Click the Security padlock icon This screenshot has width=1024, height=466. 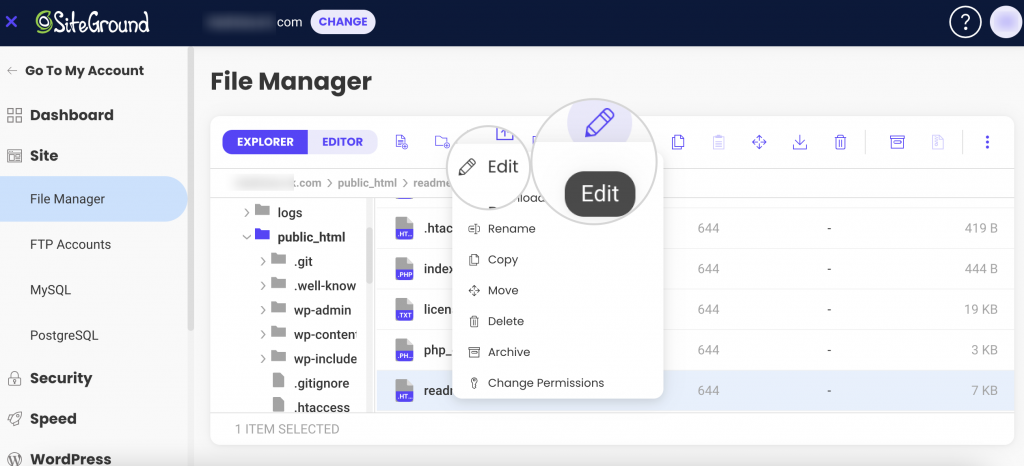tap(14, 379)
